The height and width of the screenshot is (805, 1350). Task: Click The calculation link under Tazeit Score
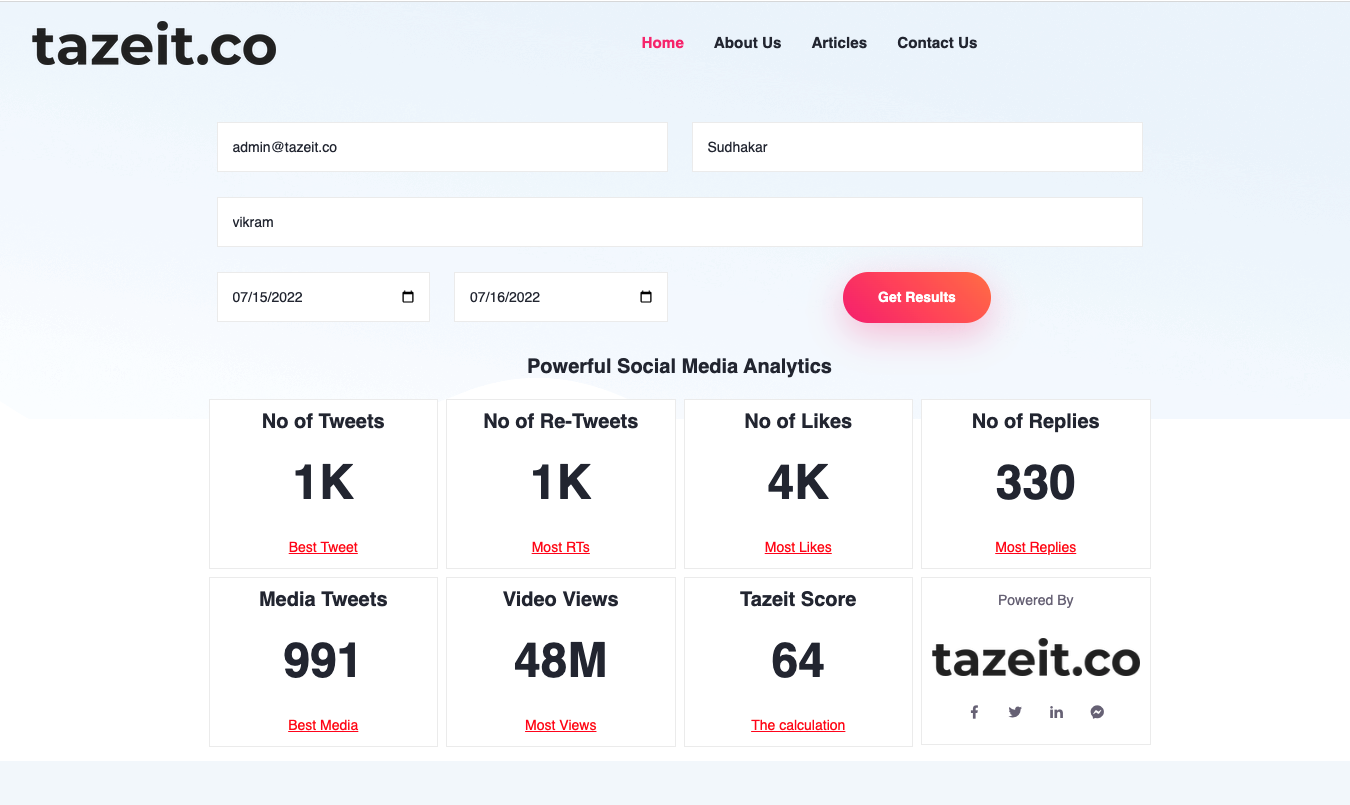click(798, 725)
